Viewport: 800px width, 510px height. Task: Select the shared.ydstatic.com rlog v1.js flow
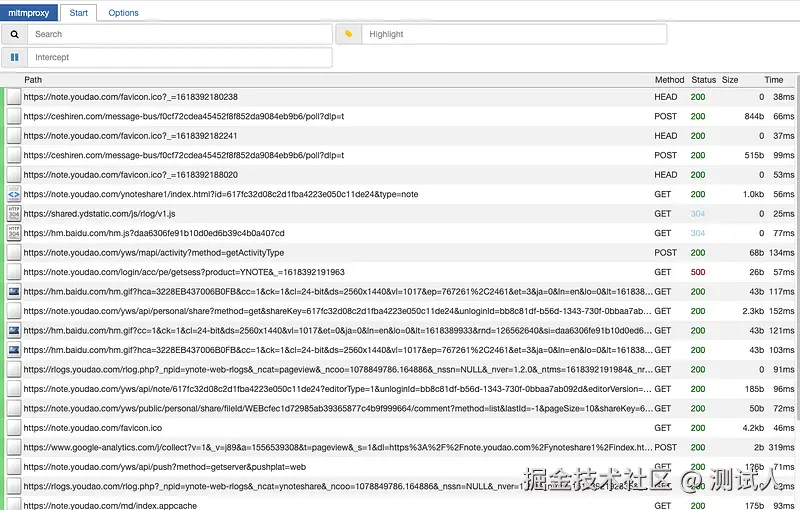(400, 214)
